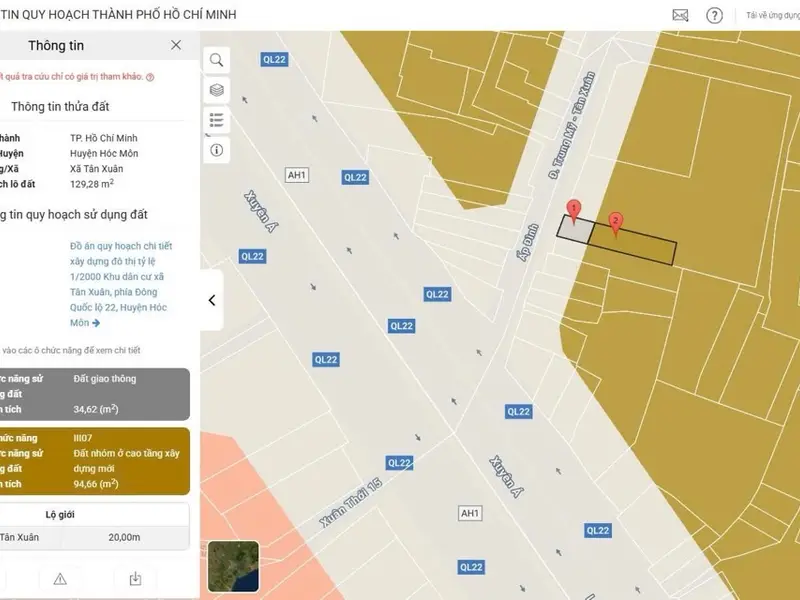Click the download icon in the panel footer
The width and height of the screenshot is (800, 600).
[135, 579]
